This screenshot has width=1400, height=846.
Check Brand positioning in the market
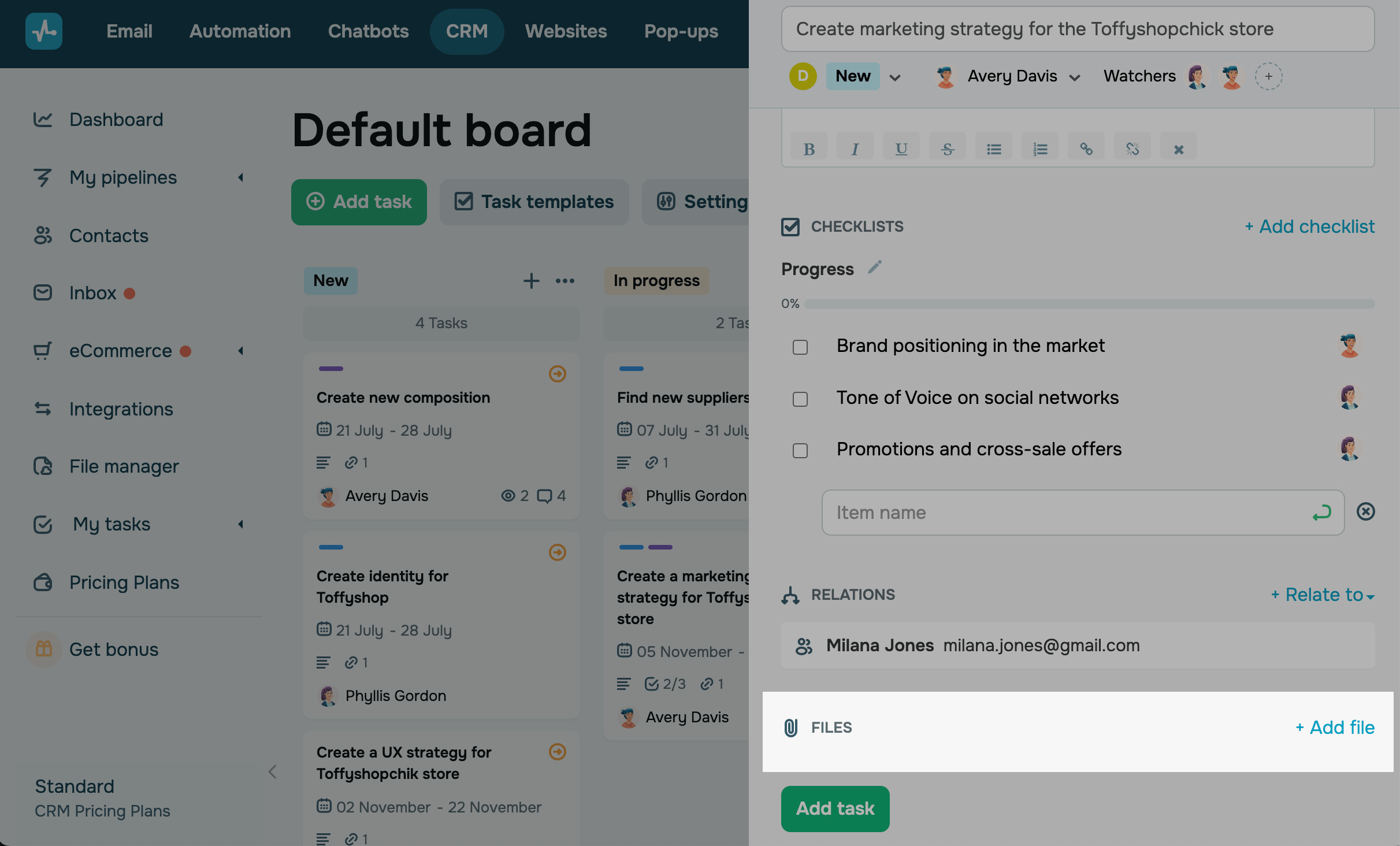point(800,347)
